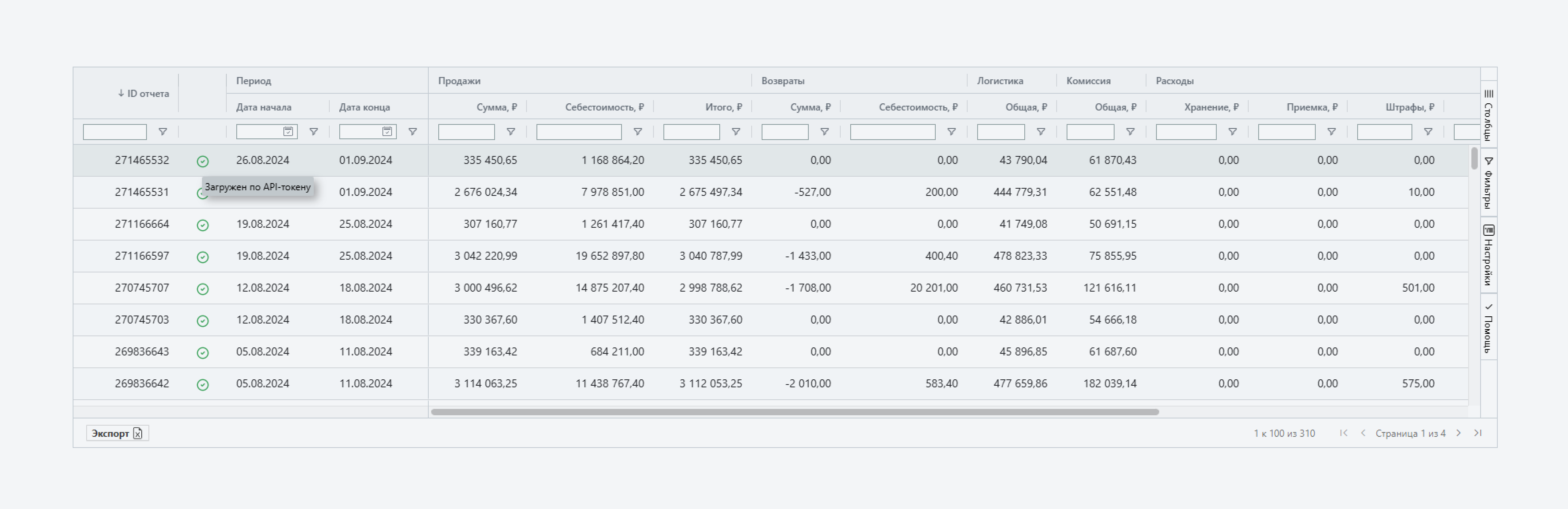Click green status icon for report 271166664

click(x=203, y=226)
